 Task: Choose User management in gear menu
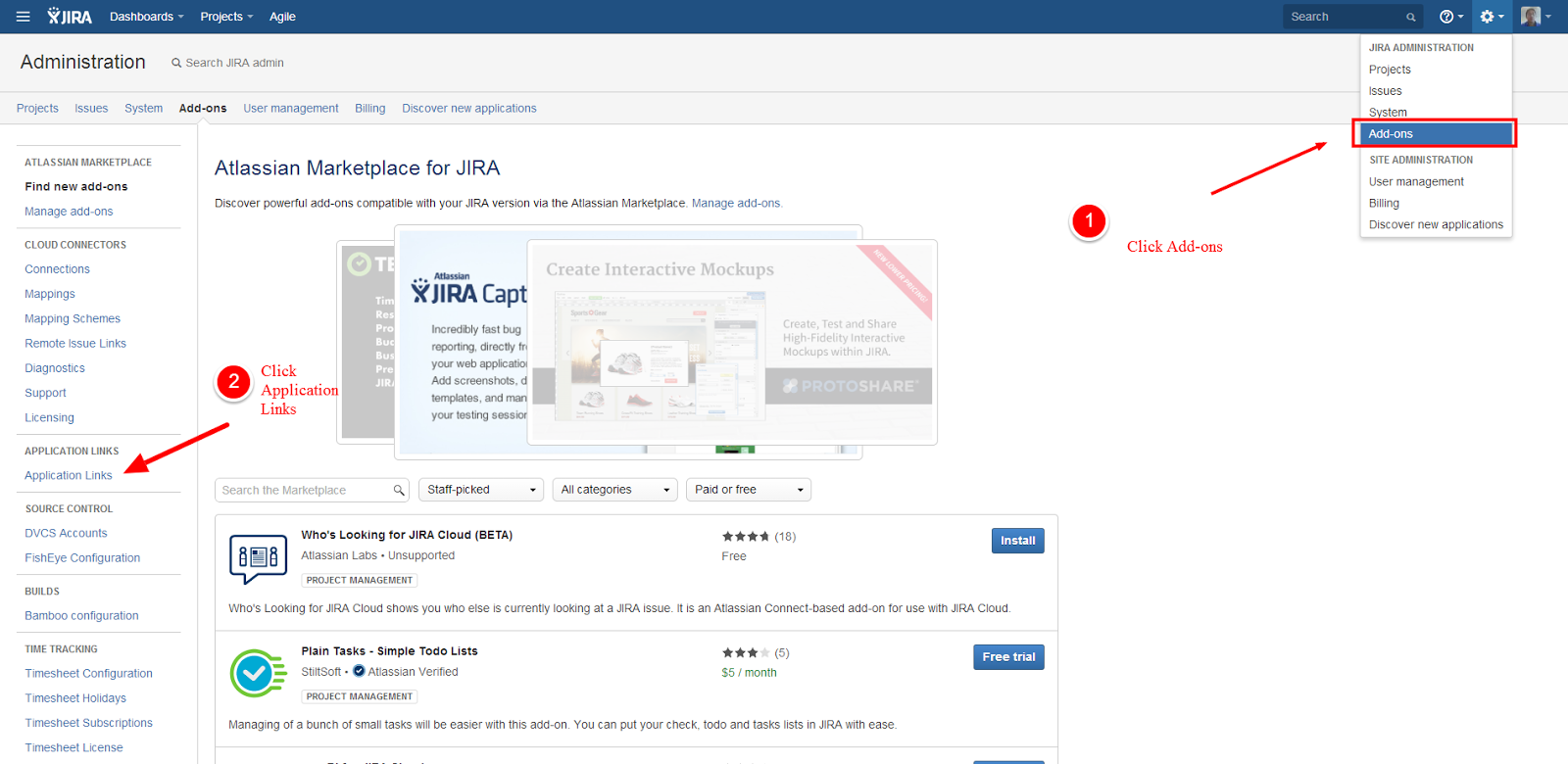click(1436, 182)
